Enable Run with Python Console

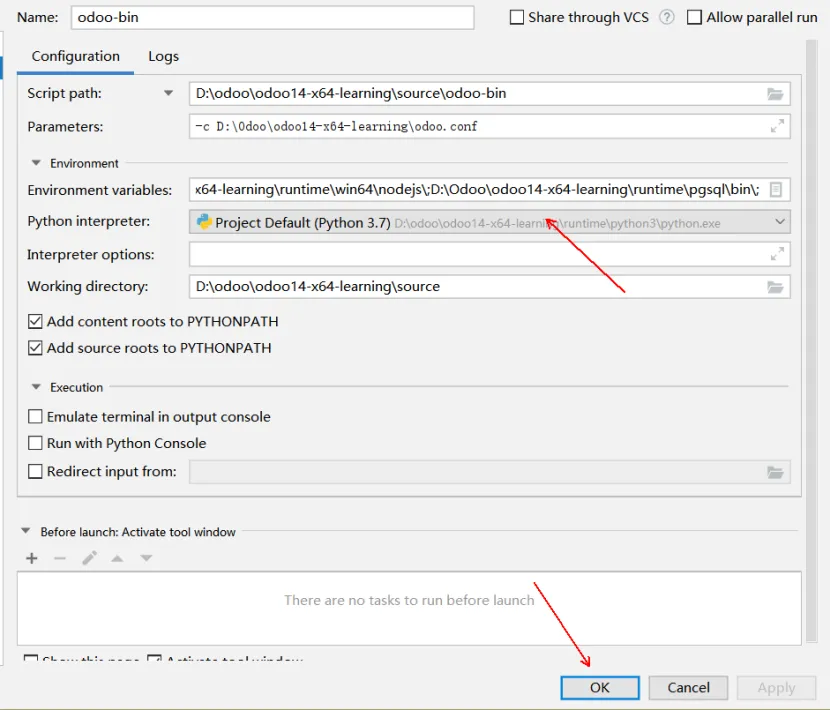coord(35,443)
